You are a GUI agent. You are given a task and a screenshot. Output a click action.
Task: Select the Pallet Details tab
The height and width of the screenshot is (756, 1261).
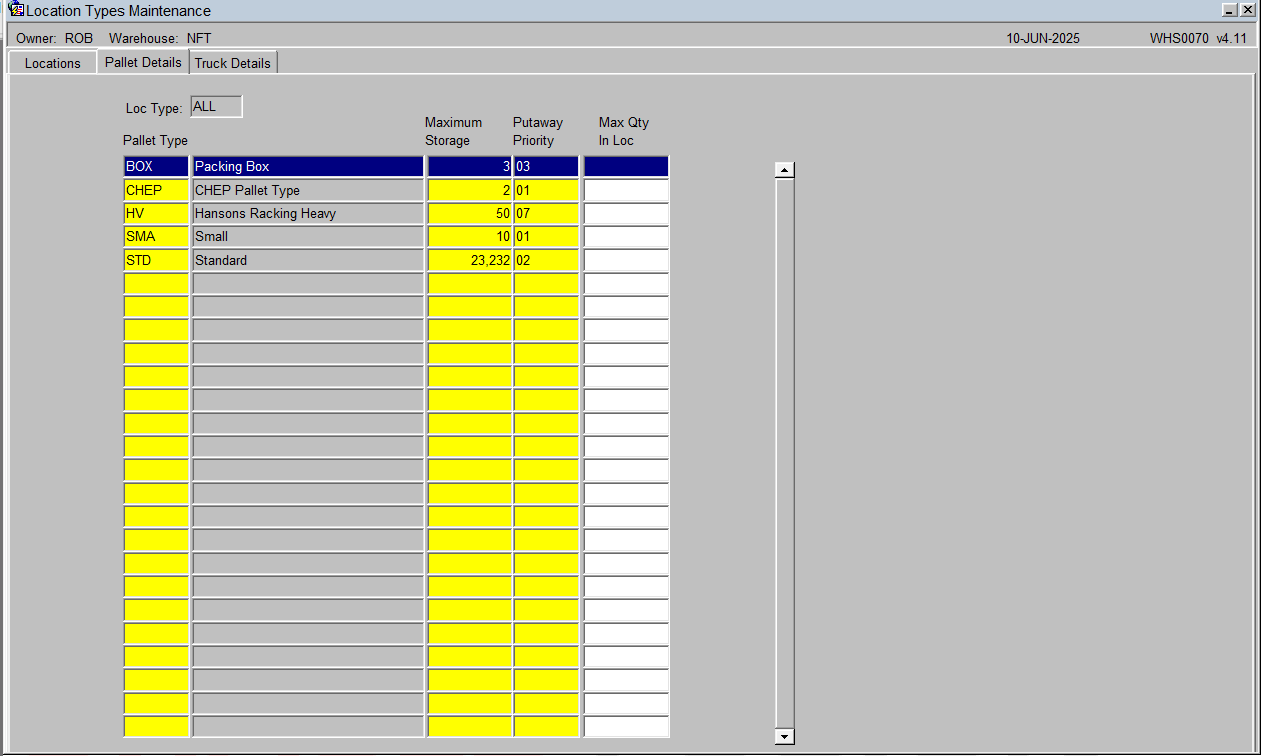click(143, 62)
